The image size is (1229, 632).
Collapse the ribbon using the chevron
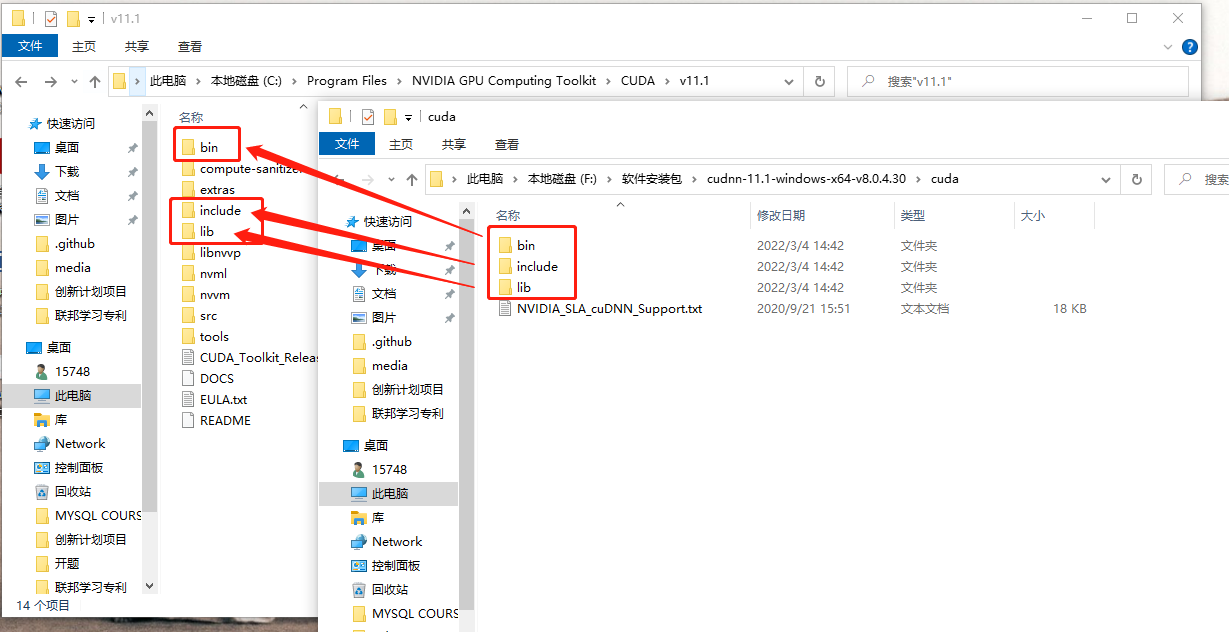tap(1167, 46)
